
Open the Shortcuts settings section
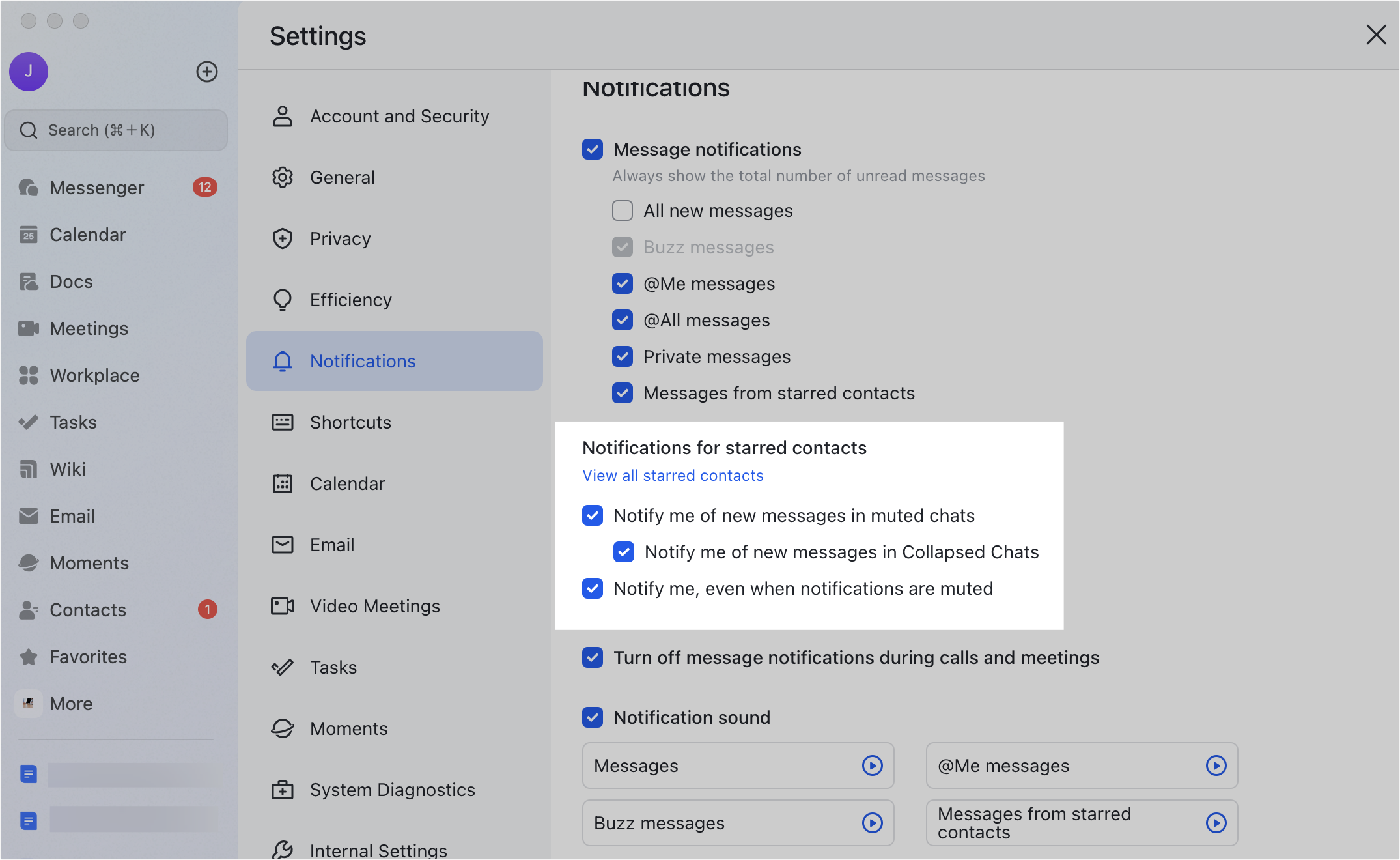350,422
